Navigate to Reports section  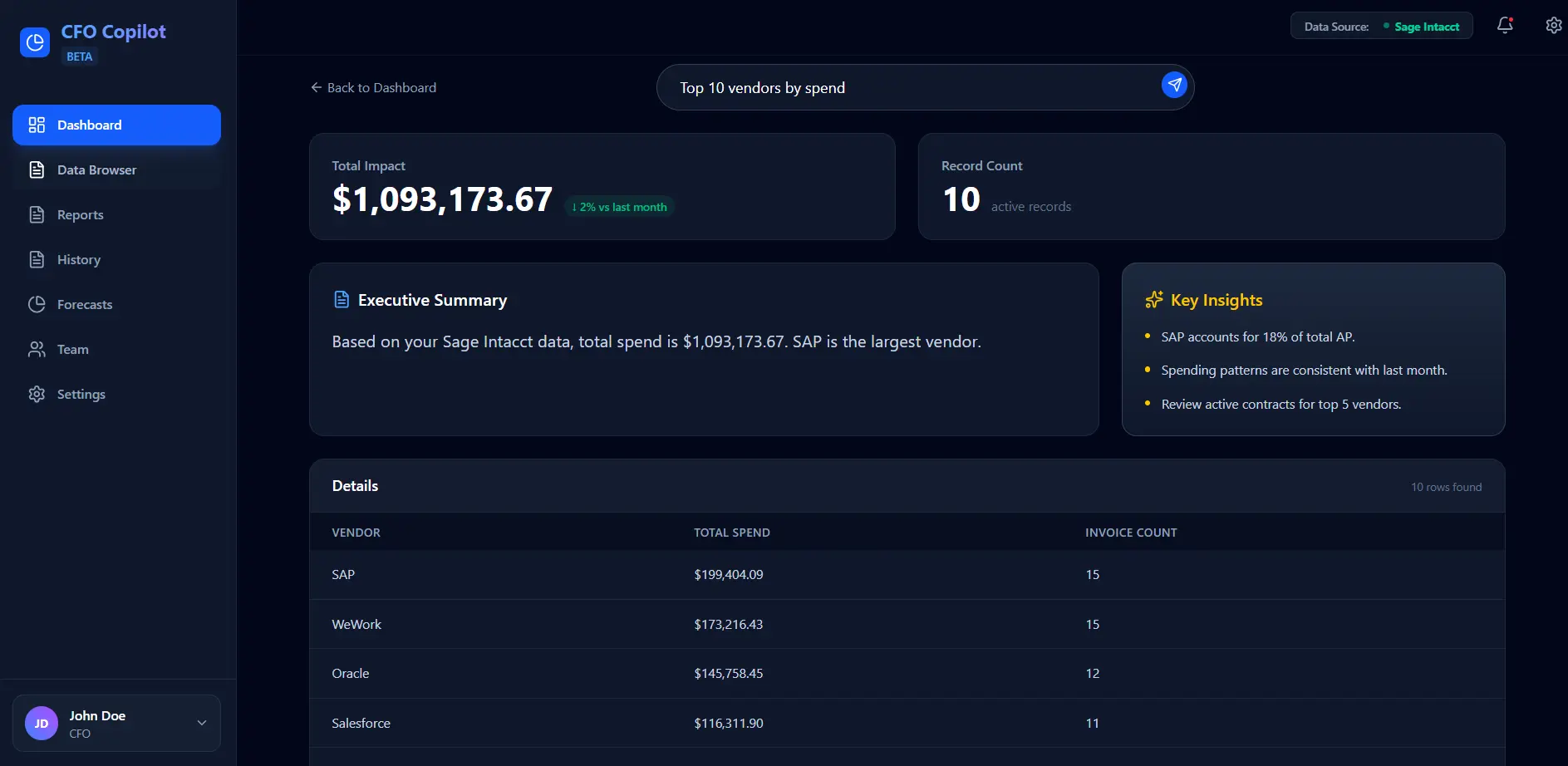point(80,215)
